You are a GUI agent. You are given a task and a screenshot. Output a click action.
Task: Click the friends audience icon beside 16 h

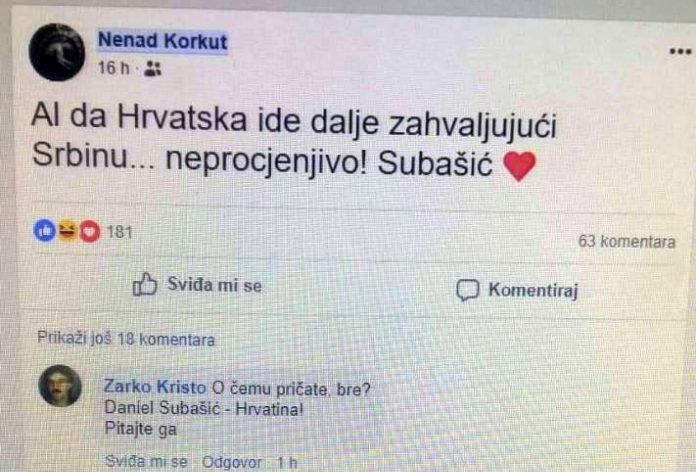pyautogui.click(x=153, y=69)
